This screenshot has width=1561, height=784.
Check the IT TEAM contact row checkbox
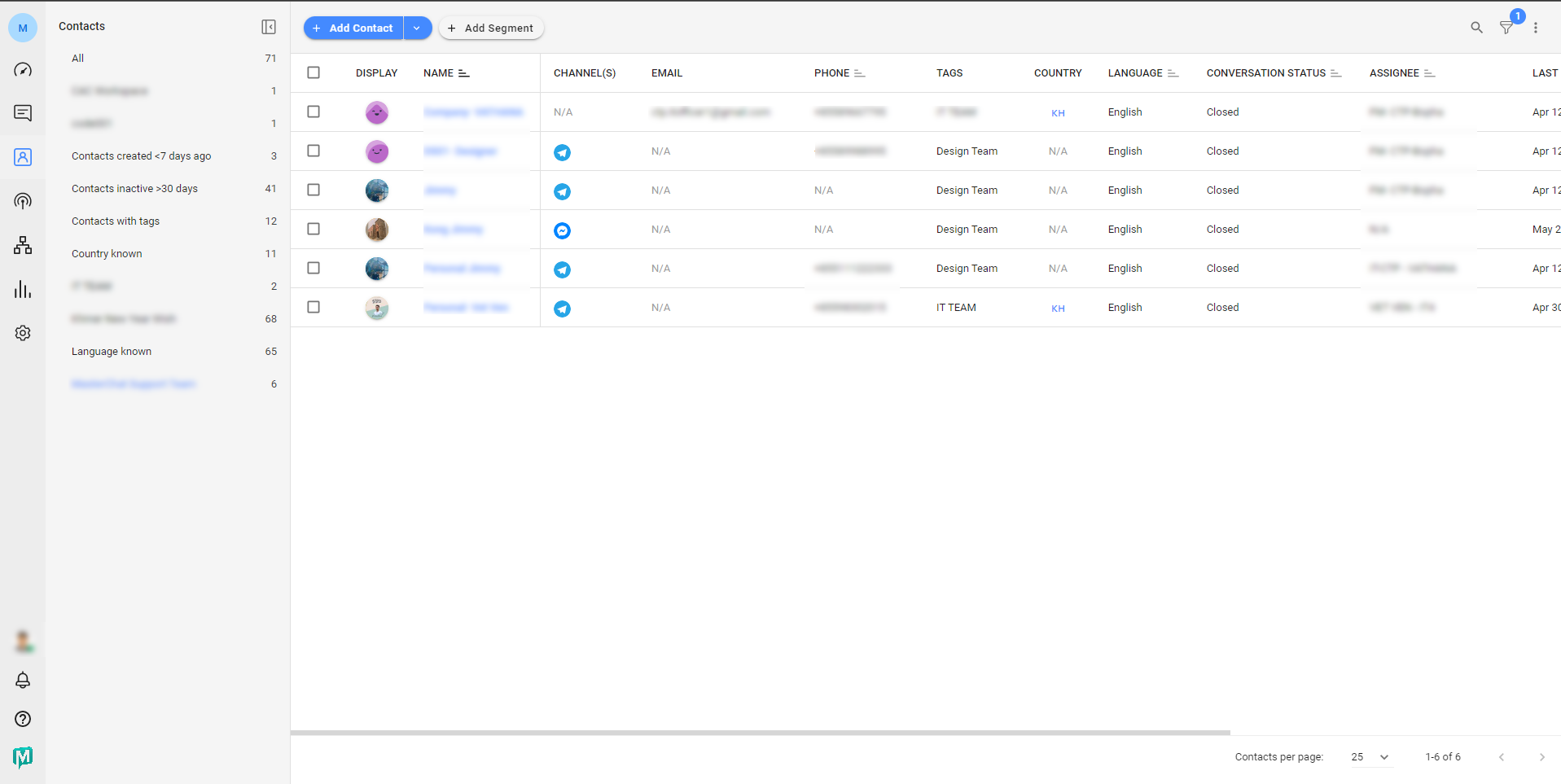click(x=314, y=307)
